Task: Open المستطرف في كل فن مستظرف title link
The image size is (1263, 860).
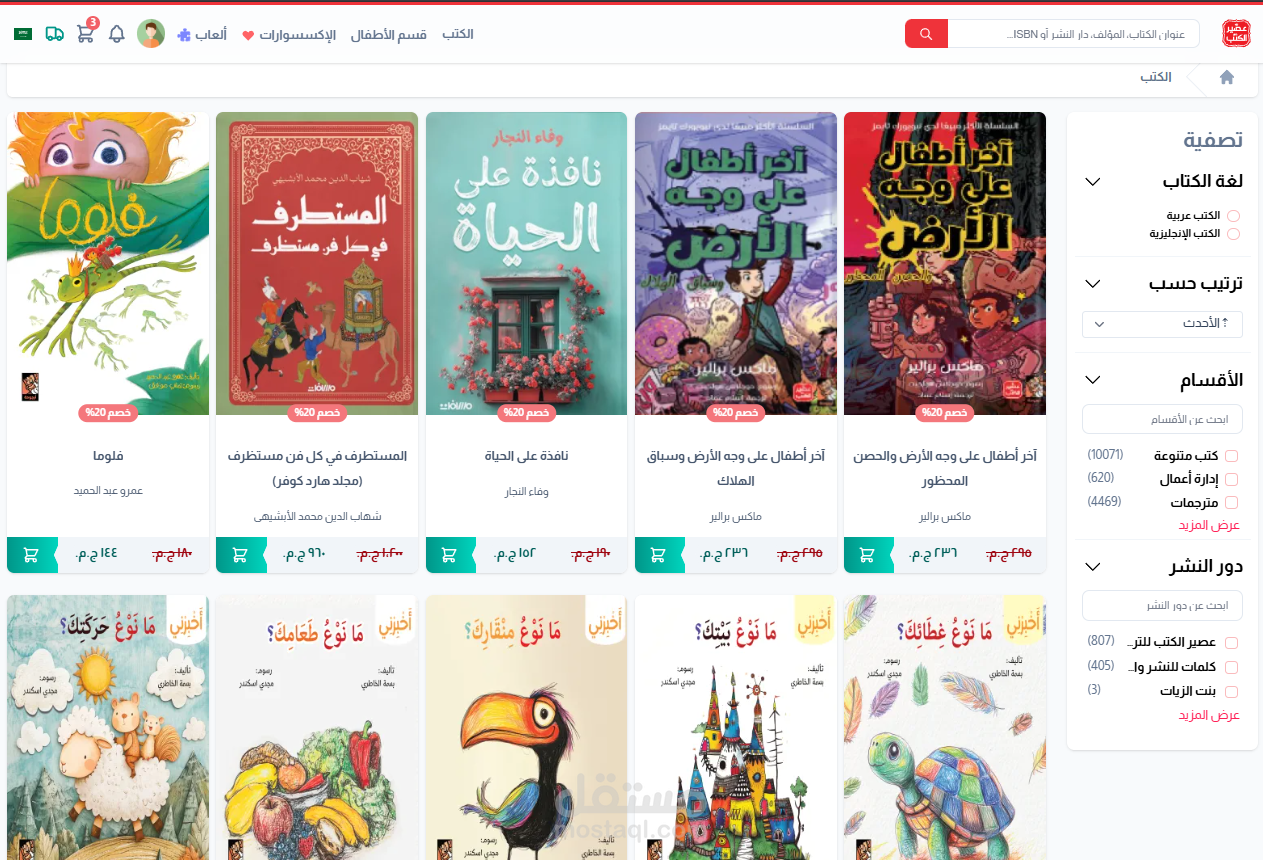Action: 317,468
